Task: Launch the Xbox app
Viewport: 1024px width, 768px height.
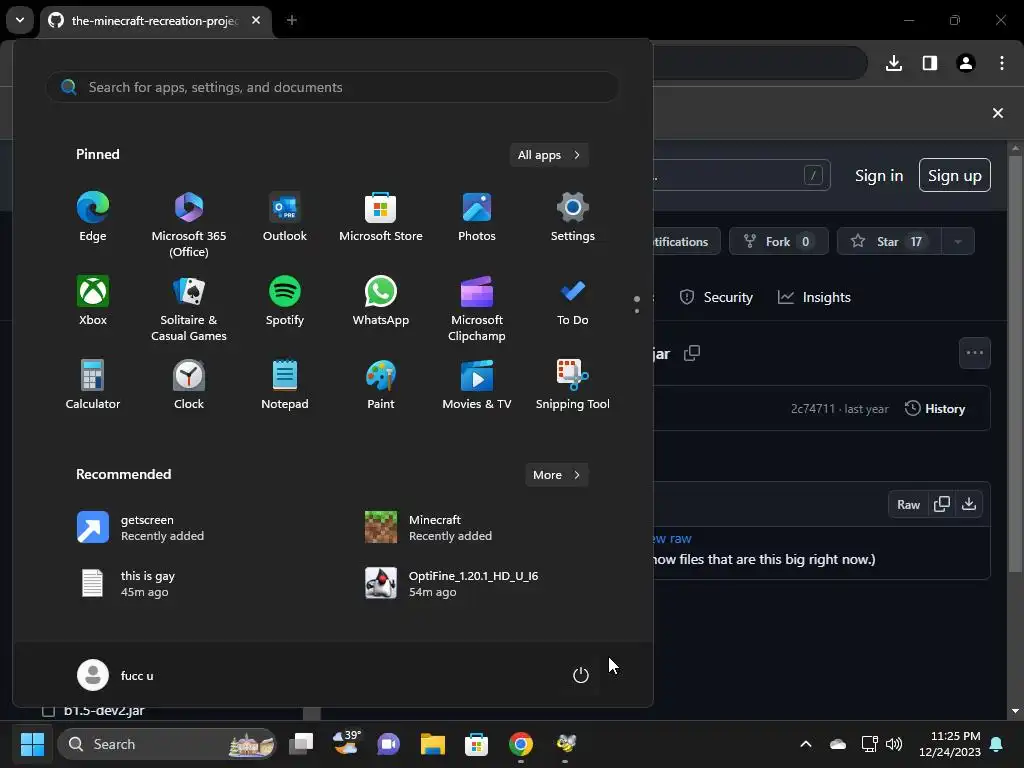Action: pos(93,301)
